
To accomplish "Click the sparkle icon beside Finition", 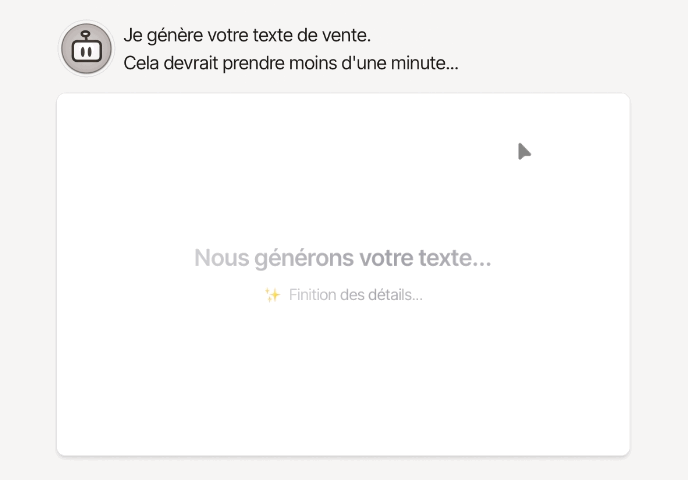I will (x=272, y=295).
